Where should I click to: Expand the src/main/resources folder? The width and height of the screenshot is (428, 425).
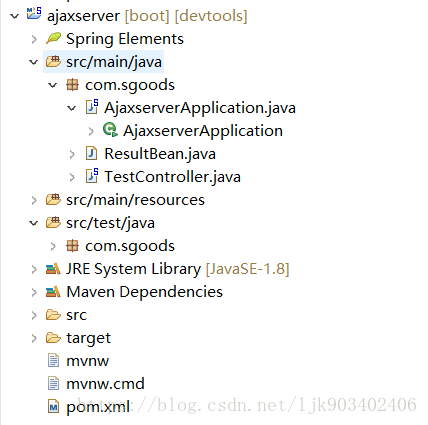[34, 200]
